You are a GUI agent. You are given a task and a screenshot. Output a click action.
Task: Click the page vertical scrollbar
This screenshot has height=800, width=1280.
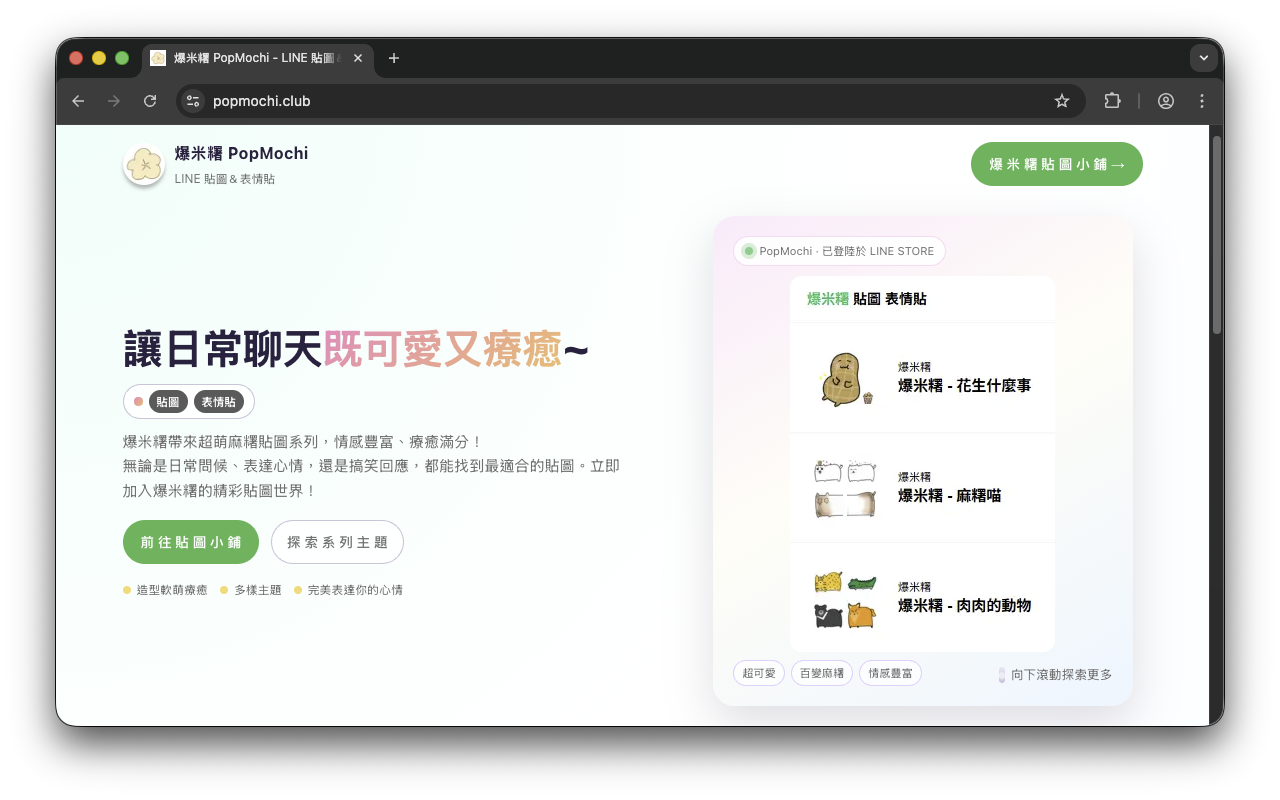click(1216, 235)
